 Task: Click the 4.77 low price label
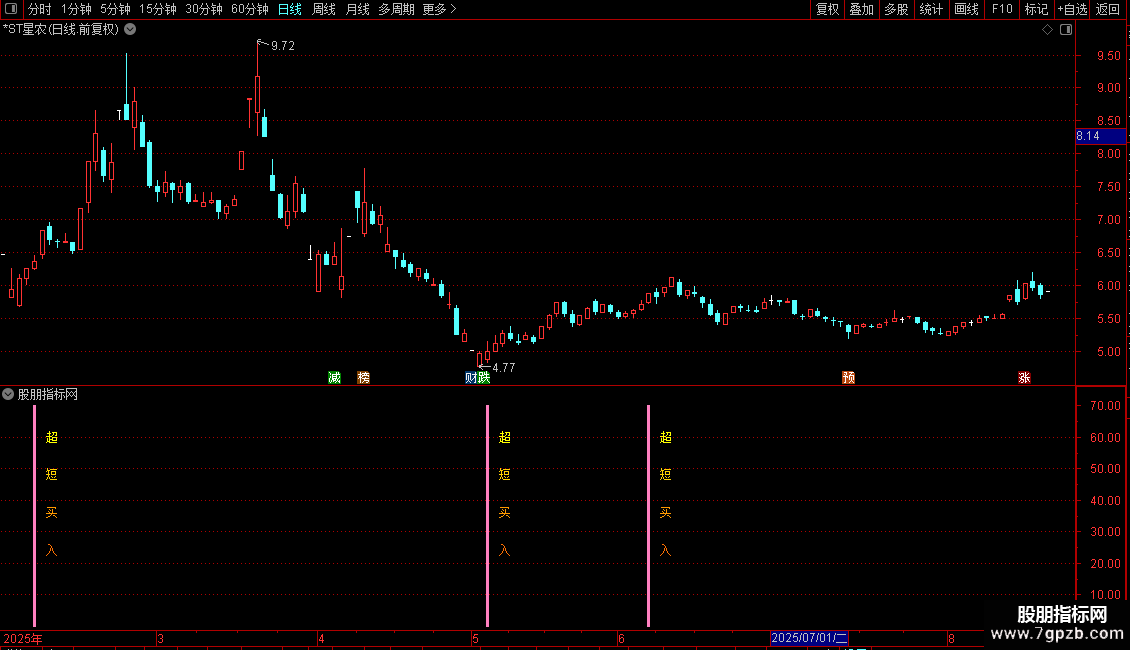tap(504, 368)
